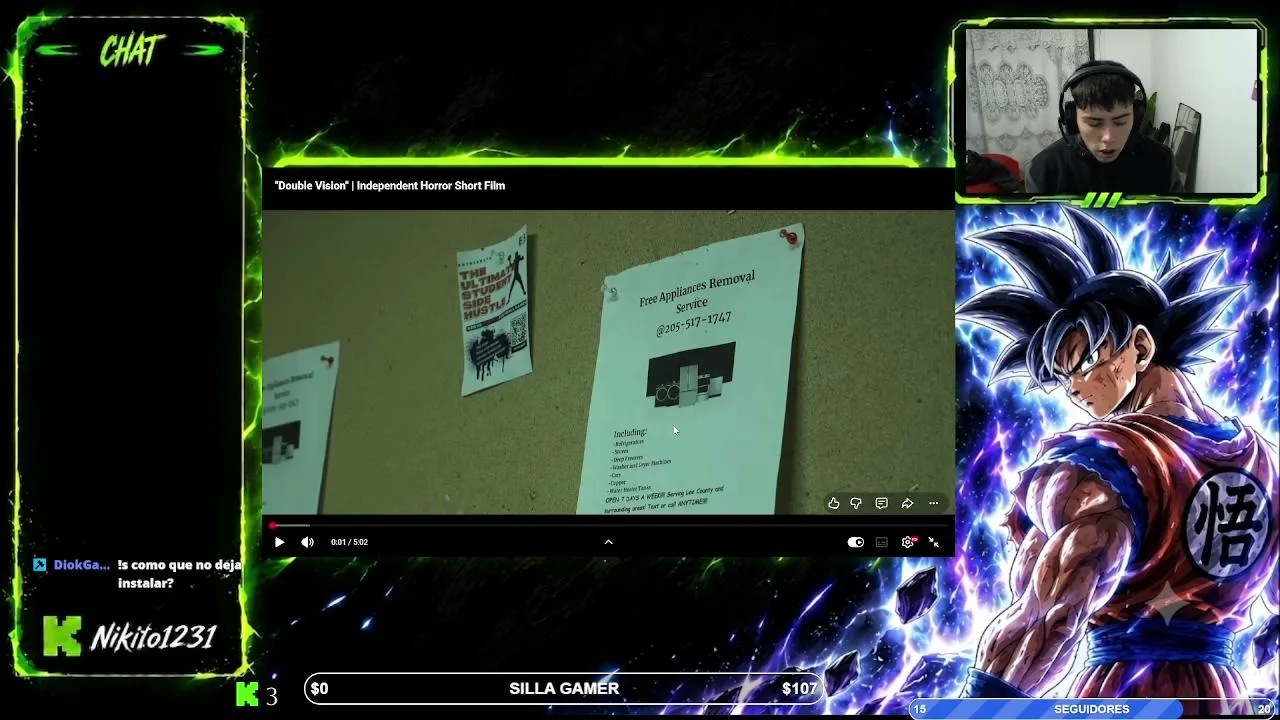Click the chat message "!s como que no deja instalar?"
The height and width of the screenshot is (720, 1280).
click(x=179, y=574)
